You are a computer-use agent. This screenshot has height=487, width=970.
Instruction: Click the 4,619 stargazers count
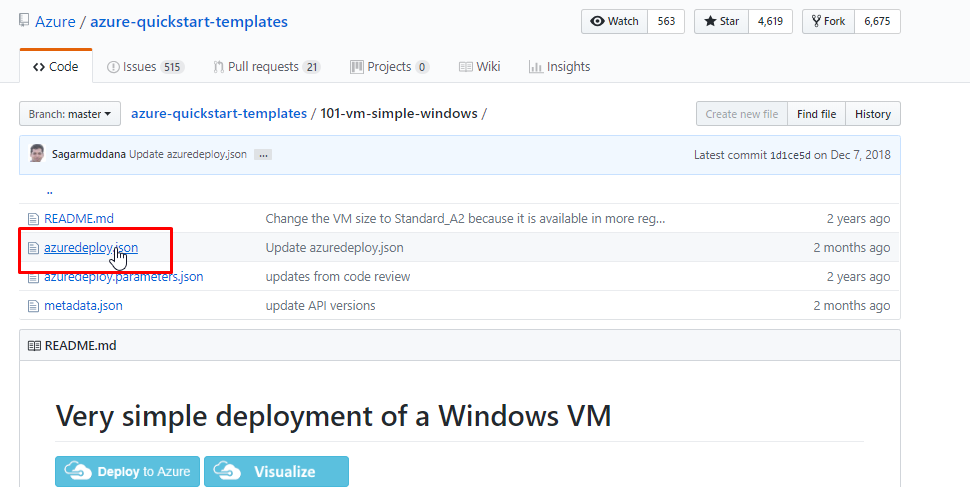coord(770,21)
